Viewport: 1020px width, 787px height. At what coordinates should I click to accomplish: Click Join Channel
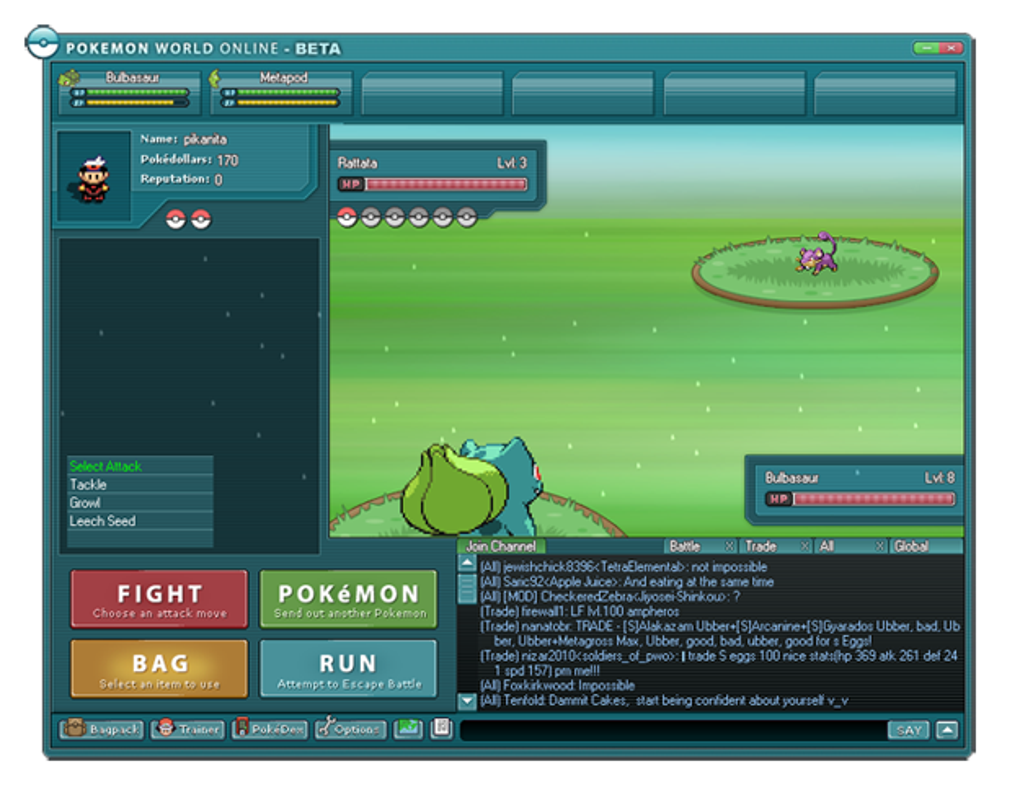click(501, 546)
